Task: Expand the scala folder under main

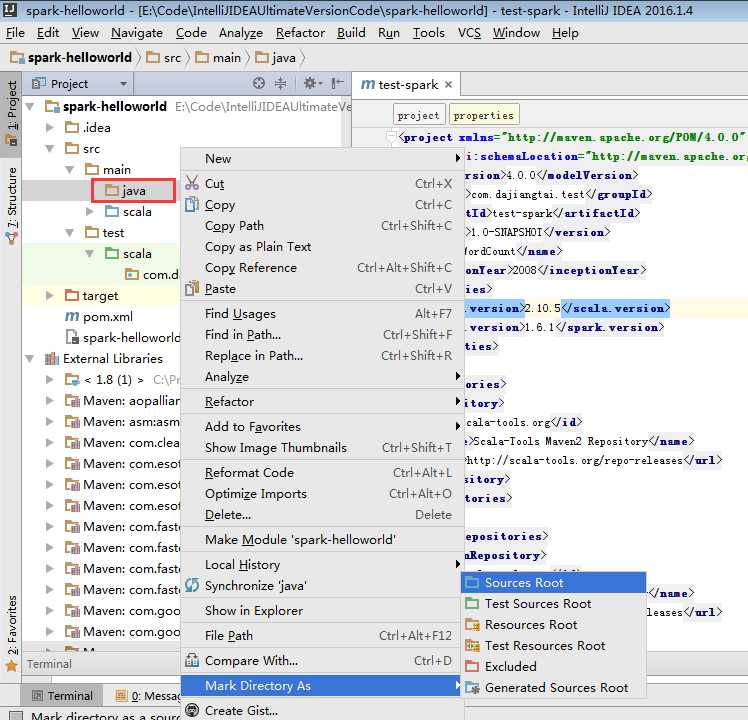Action: (x=90, y=211)
